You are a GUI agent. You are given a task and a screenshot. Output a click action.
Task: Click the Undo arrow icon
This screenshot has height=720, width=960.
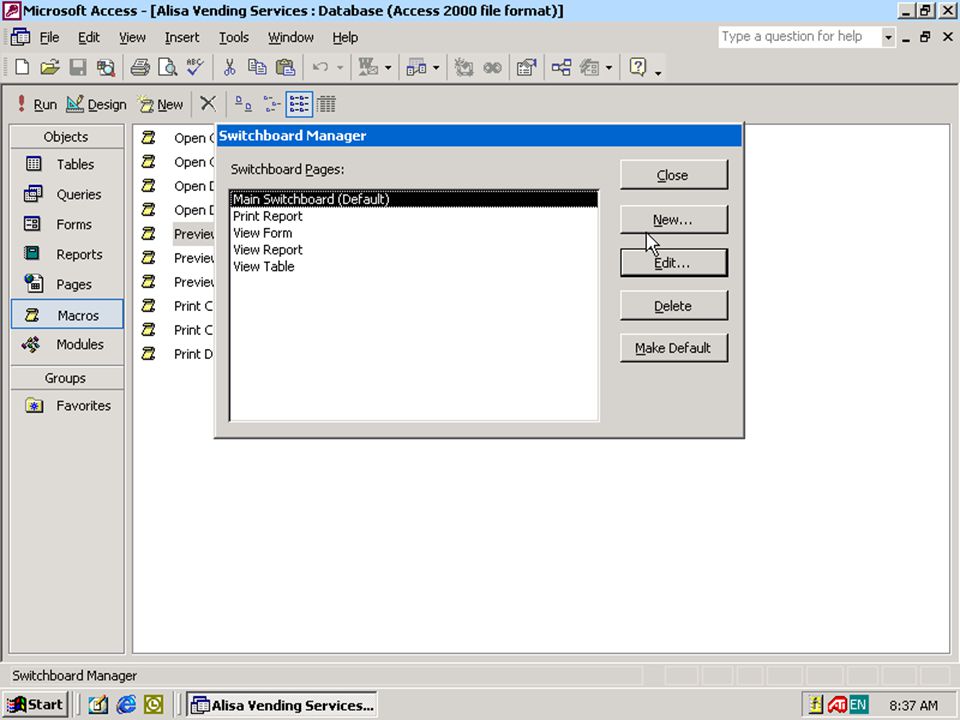point(320,67)
